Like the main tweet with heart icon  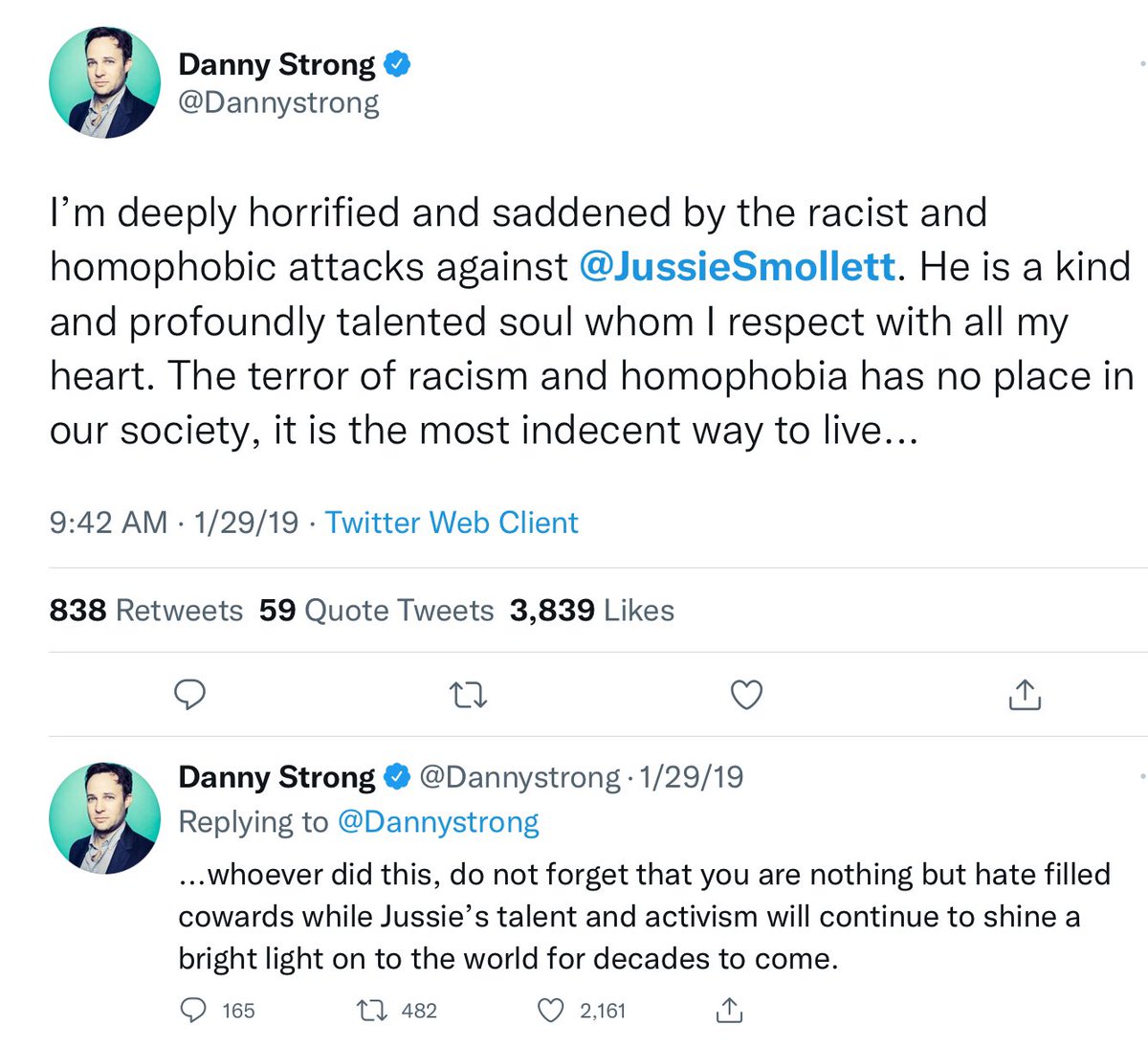[746, 695]
